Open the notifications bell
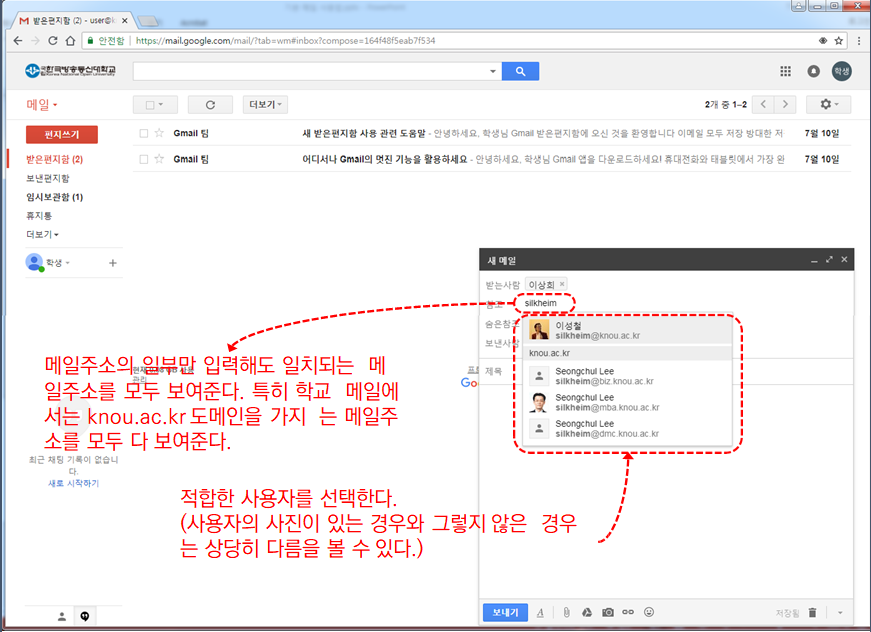 (813, 71)
